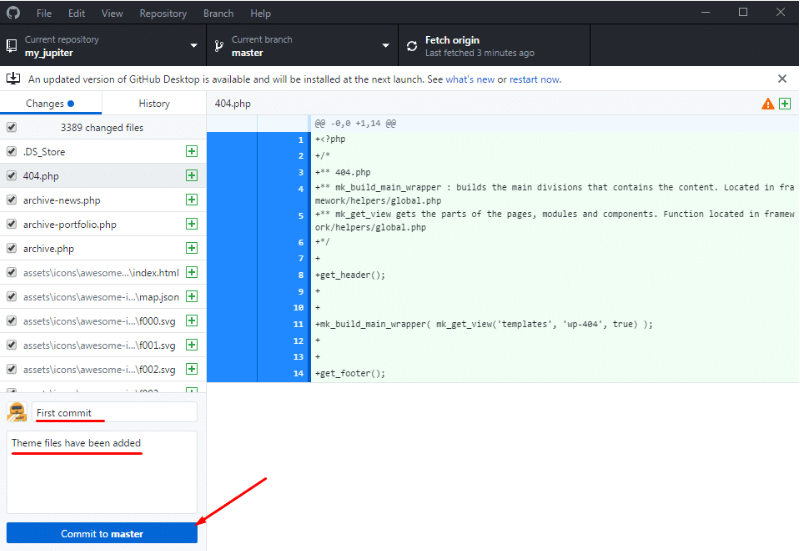Click the user avatar next to commit summary
800x551 pixels.
[x=17, y=412]
